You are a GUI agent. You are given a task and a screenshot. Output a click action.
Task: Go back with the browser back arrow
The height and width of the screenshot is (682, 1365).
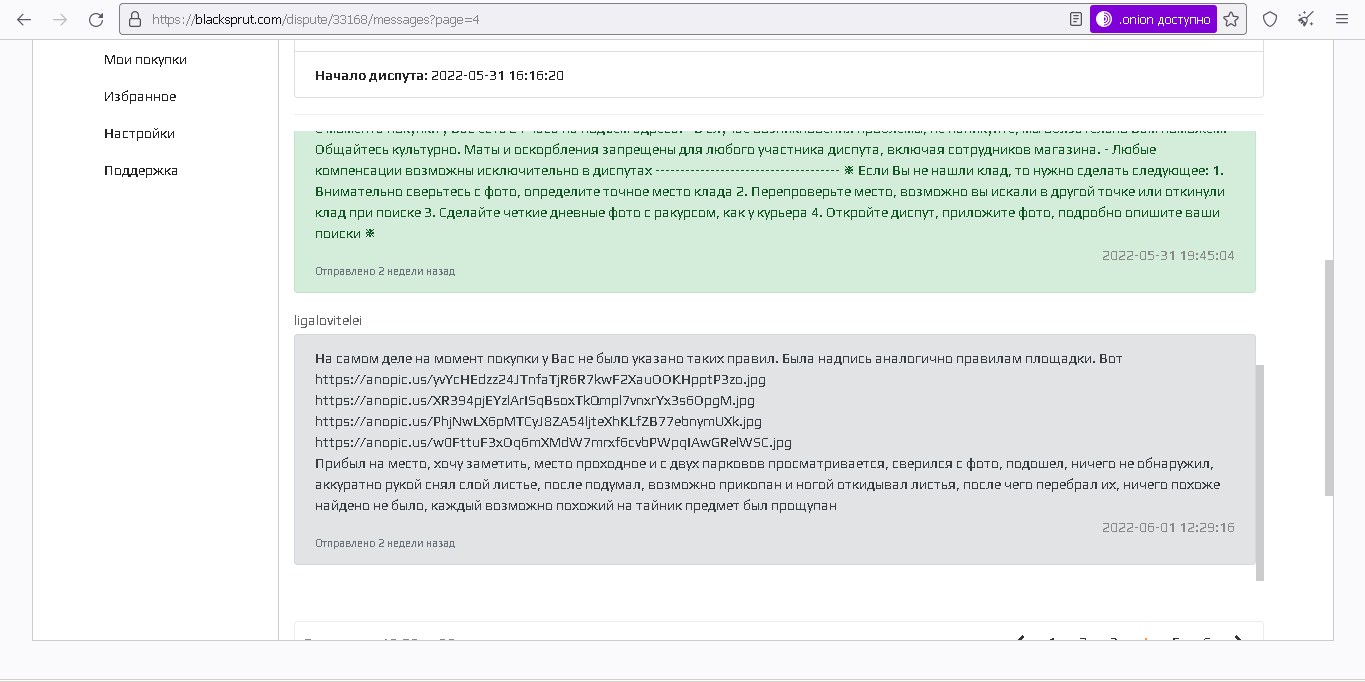pyautogui.click(x=24, y=19)
